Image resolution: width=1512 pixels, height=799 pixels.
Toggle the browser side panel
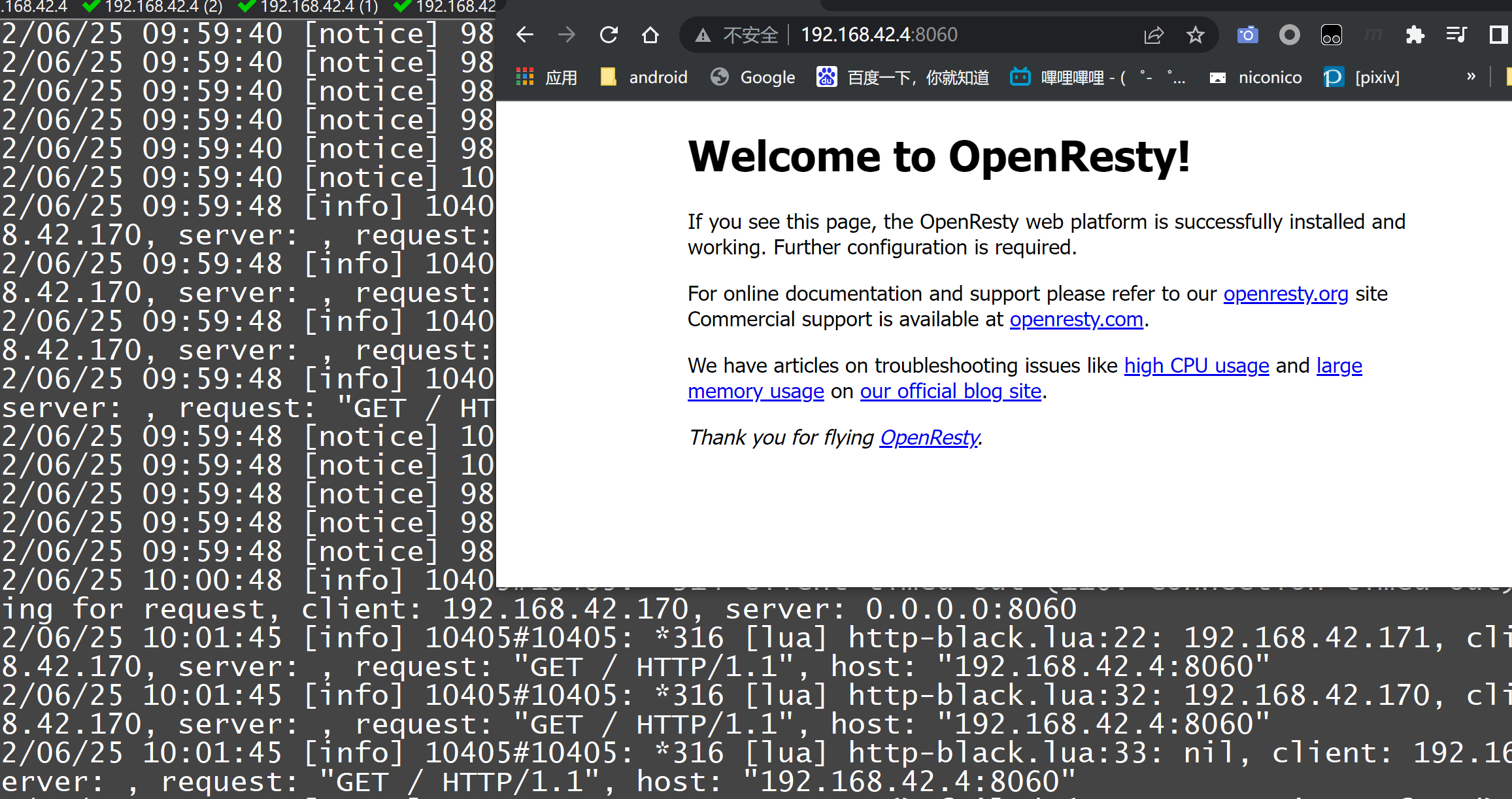1498,35
